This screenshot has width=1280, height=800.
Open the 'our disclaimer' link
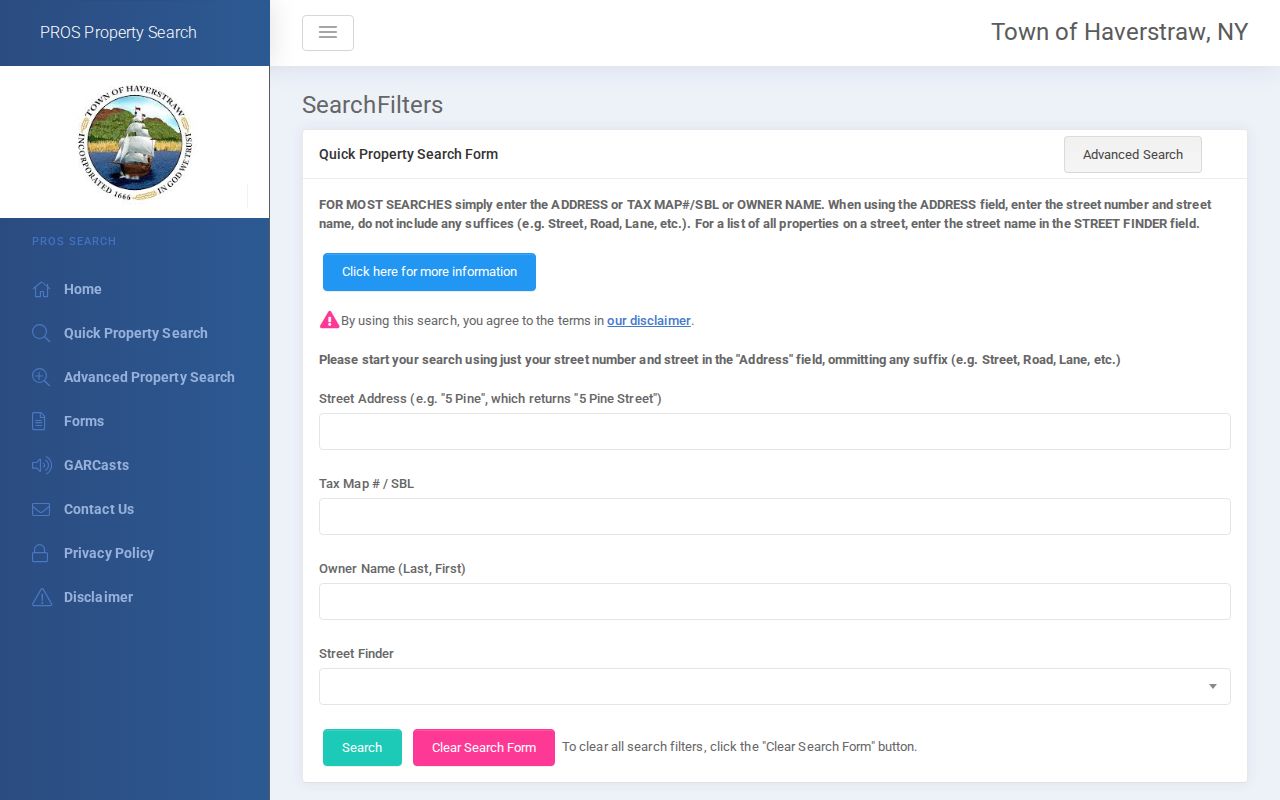pyautogui.click(x=649, y=321)
